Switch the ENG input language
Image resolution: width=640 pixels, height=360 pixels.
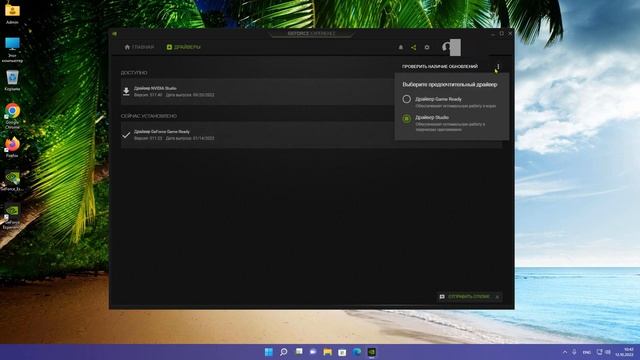click(587, 352)
